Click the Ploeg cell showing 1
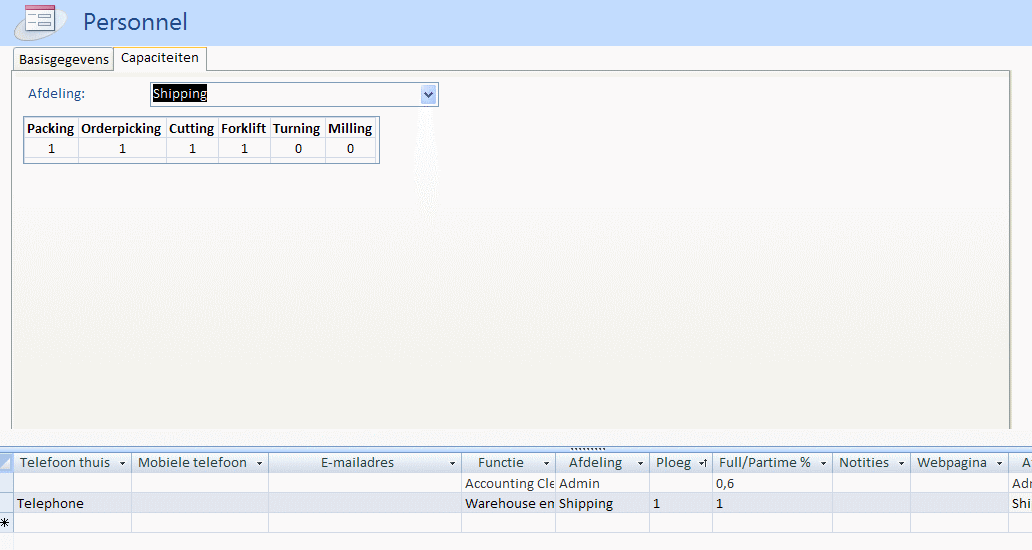 (681, 503)
